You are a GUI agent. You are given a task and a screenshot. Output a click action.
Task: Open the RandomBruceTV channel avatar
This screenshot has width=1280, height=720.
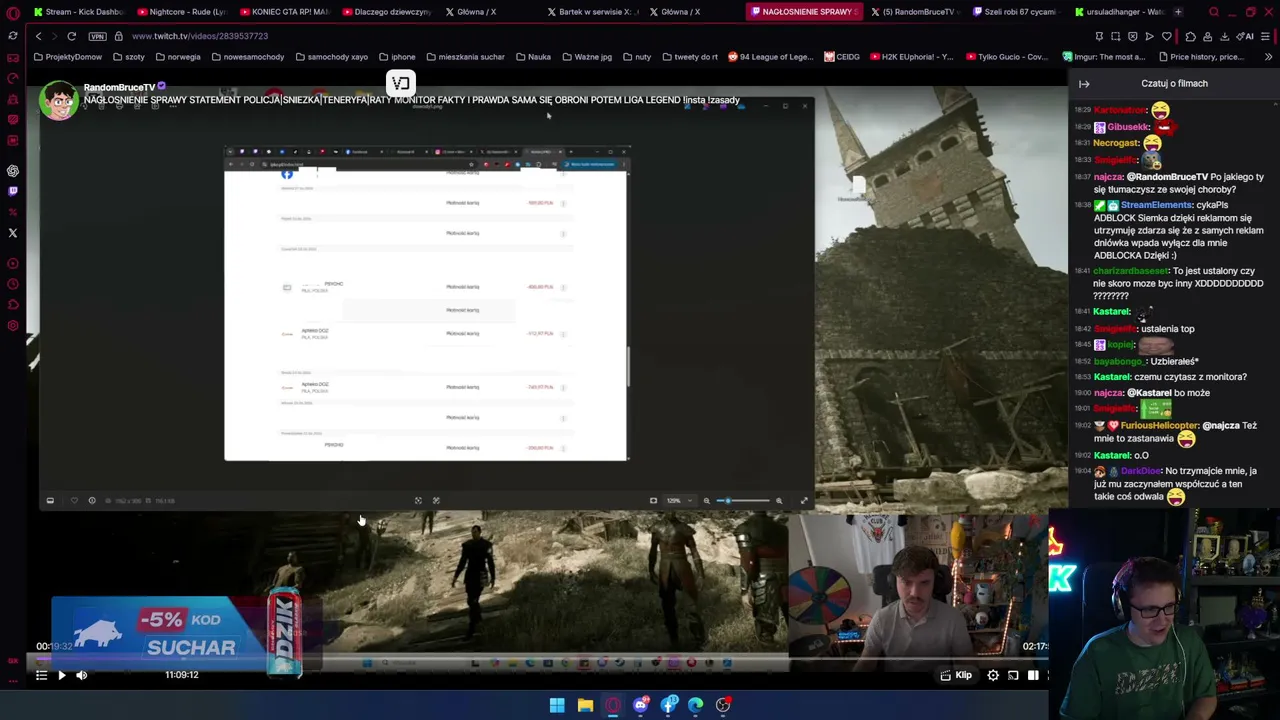point(59,101)
